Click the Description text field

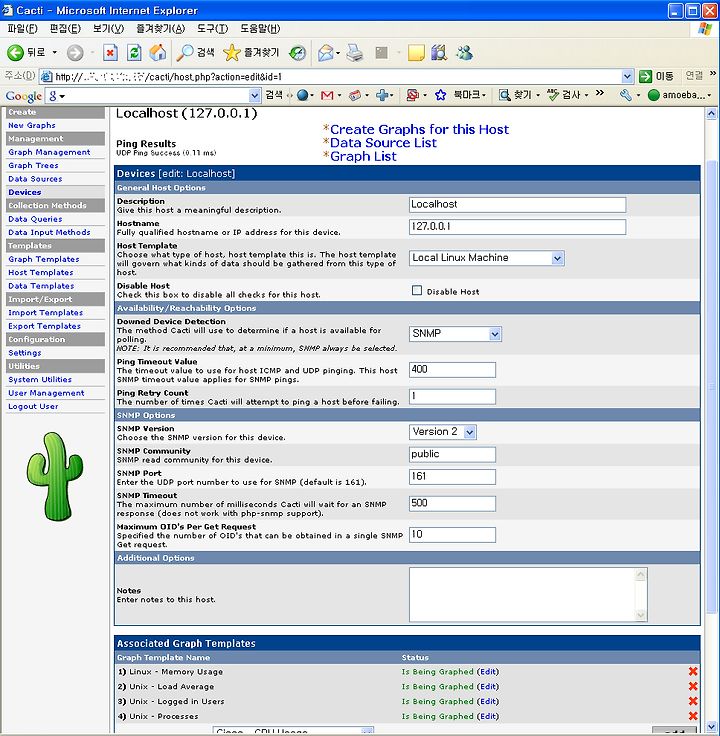click(x=517, y=205)
